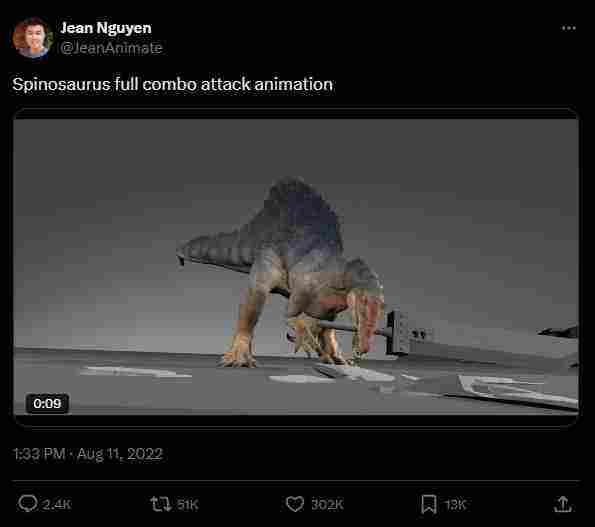Screen dimensions: 595x527
Task: Select the tweet text about Spinosaurus animation
Action: click(x=173, y=84)
